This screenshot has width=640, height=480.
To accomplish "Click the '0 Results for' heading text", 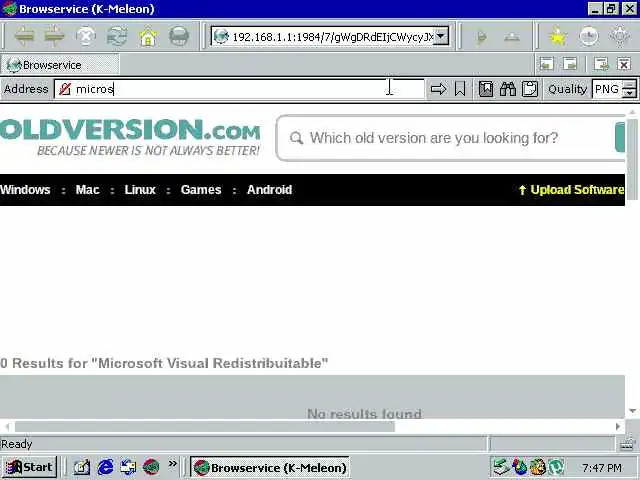I will coord(164,363).
